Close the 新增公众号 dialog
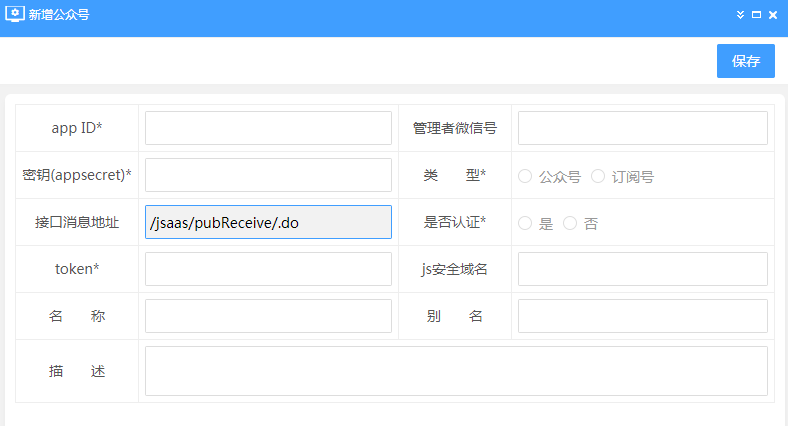The image size is (788, 426). click(x=773, y=15)
